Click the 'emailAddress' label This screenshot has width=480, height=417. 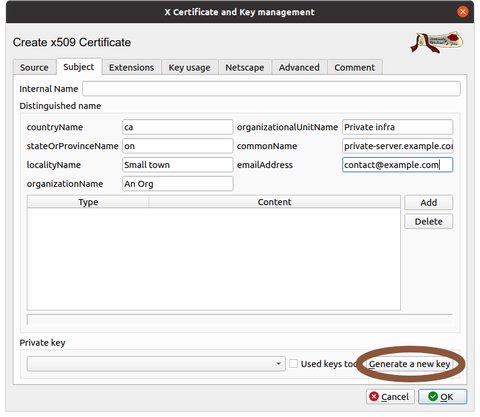pos(265,165)
